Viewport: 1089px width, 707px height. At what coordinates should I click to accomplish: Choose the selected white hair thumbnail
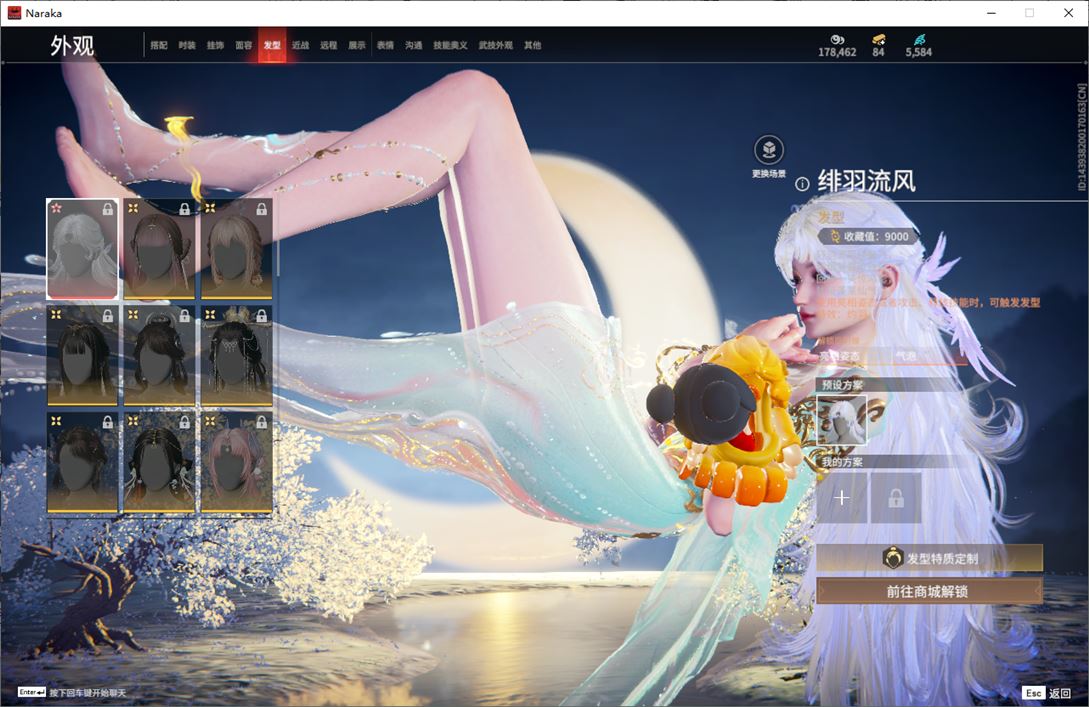(x=82, y=249)
